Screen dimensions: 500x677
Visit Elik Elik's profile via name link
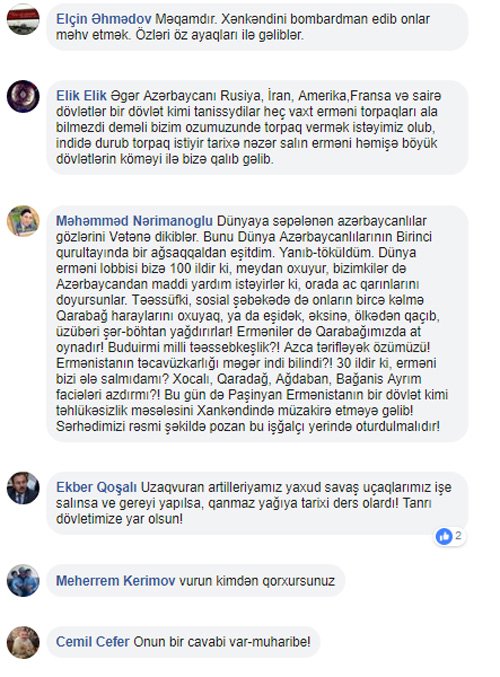pyautogui.click(x=81, y=95)
